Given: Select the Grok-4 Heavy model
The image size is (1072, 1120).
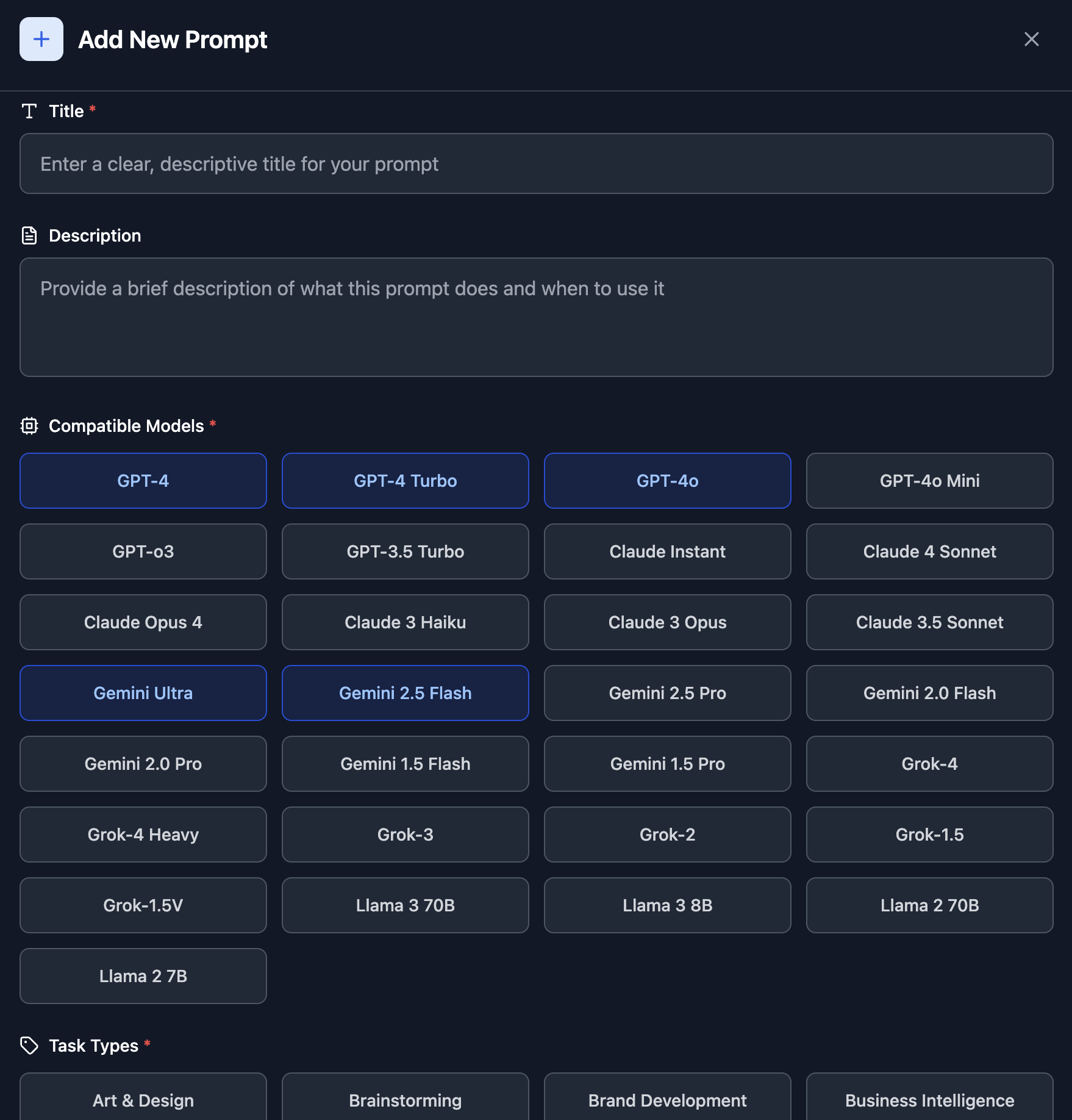Looking at the screenshot, I should 143,835.
